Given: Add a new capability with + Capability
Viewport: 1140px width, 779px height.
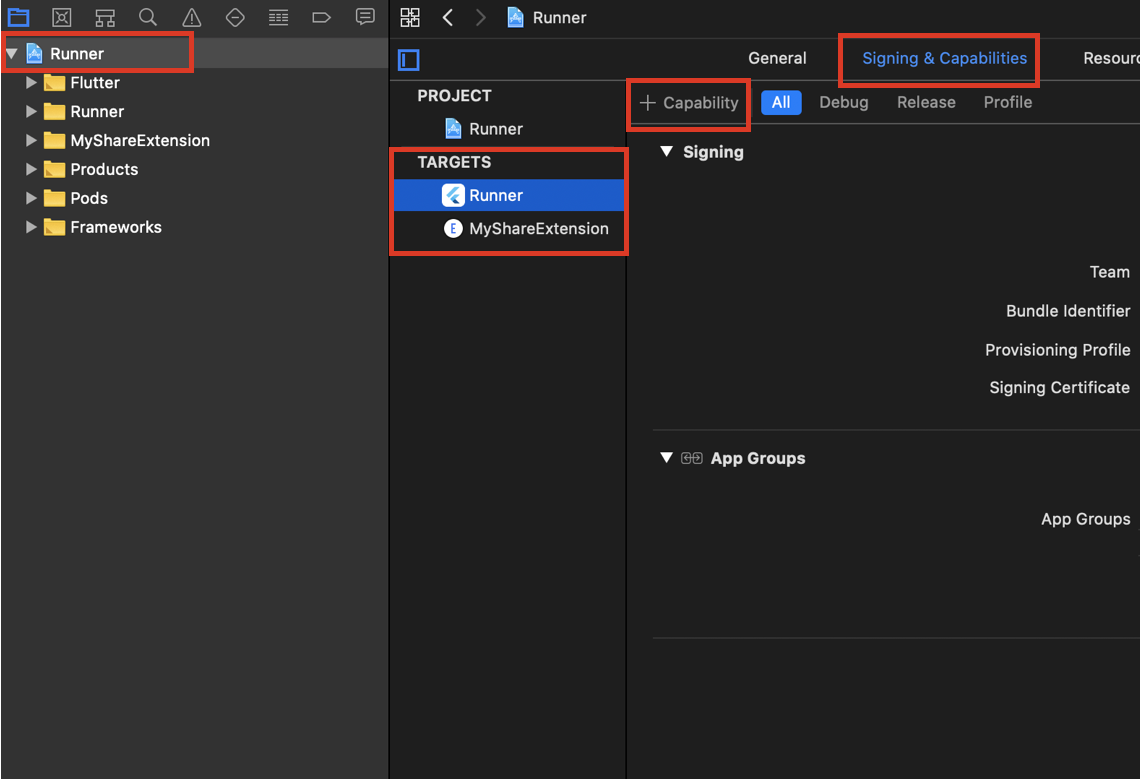Looking at the screenshot, I should tap(689, 103).
